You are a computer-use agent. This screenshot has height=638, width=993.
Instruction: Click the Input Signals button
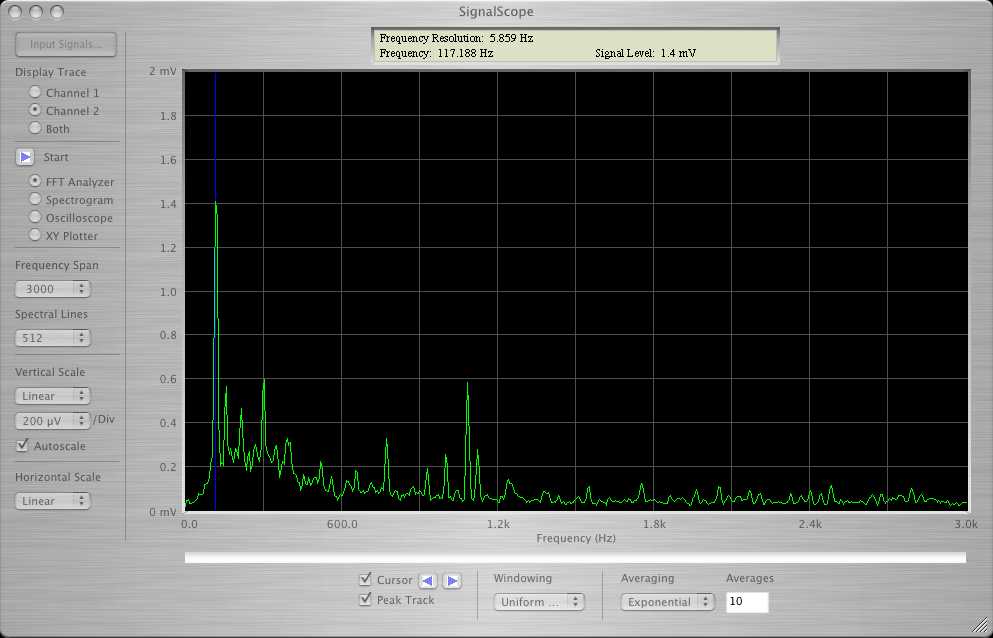tap(66, 45)
